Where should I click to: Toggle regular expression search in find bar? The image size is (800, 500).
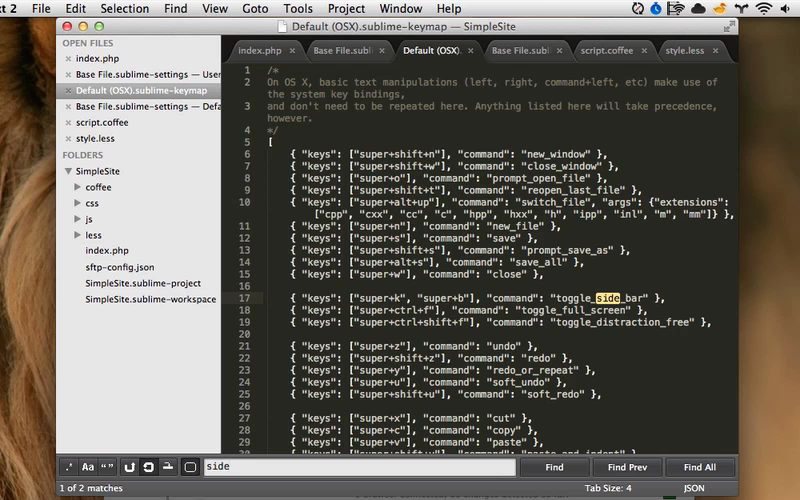69,467
